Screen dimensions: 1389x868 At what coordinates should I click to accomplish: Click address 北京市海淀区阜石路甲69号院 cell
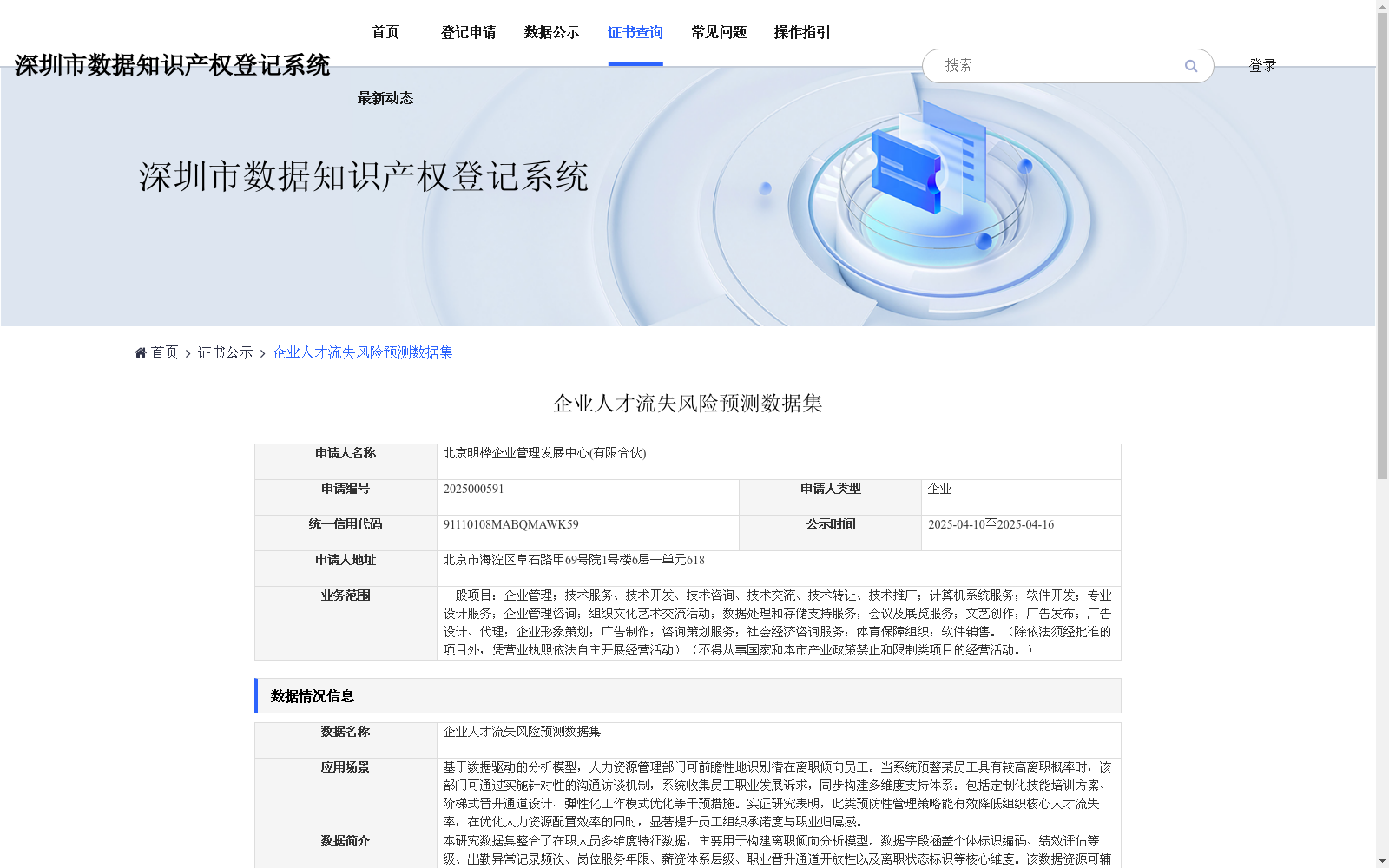tap(779, 569)
